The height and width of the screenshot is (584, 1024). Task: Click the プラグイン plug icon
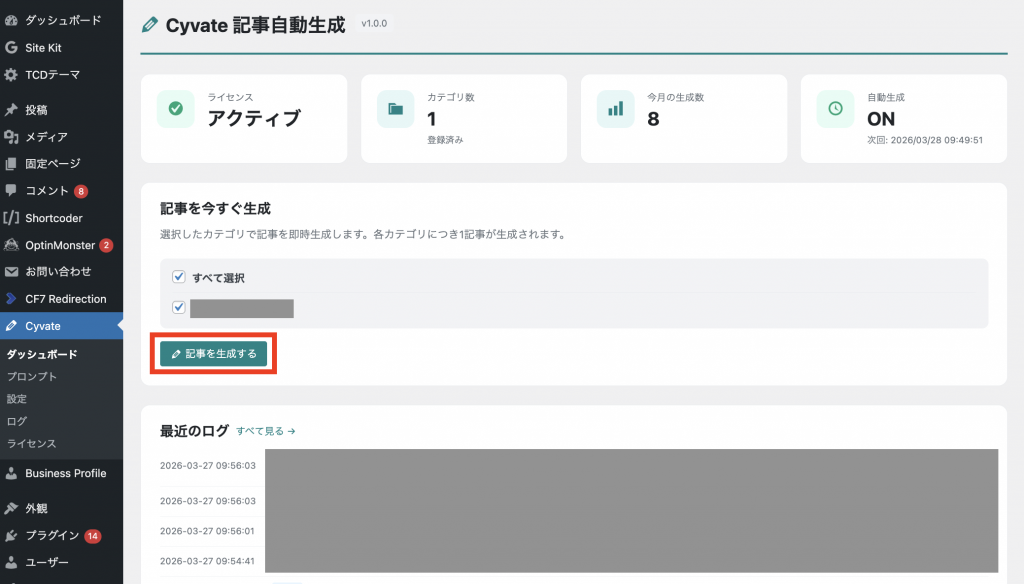click(x=11, y=536)
